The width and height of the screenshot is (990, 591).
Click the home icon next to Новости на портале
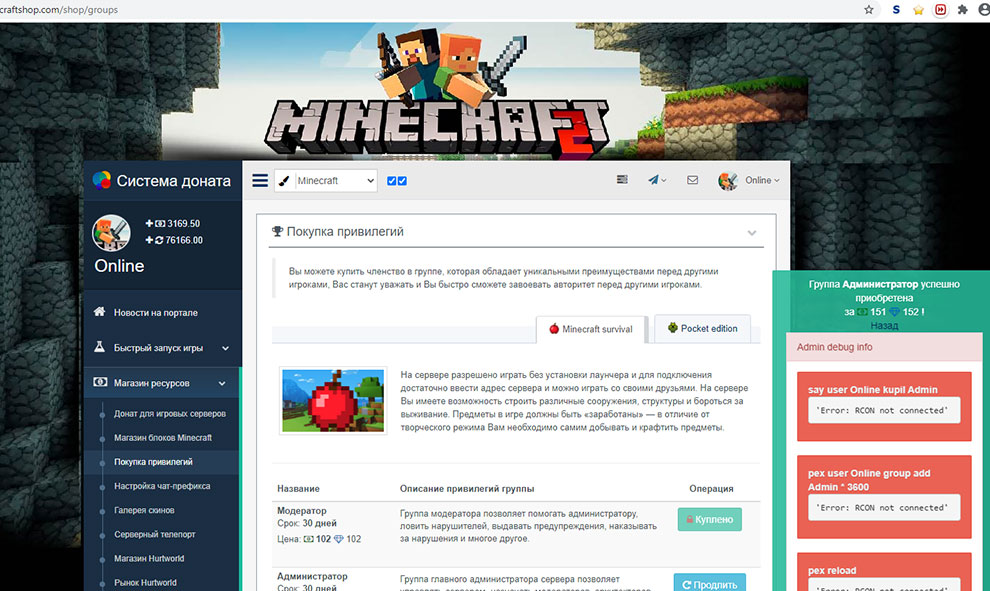pos(100,312)
